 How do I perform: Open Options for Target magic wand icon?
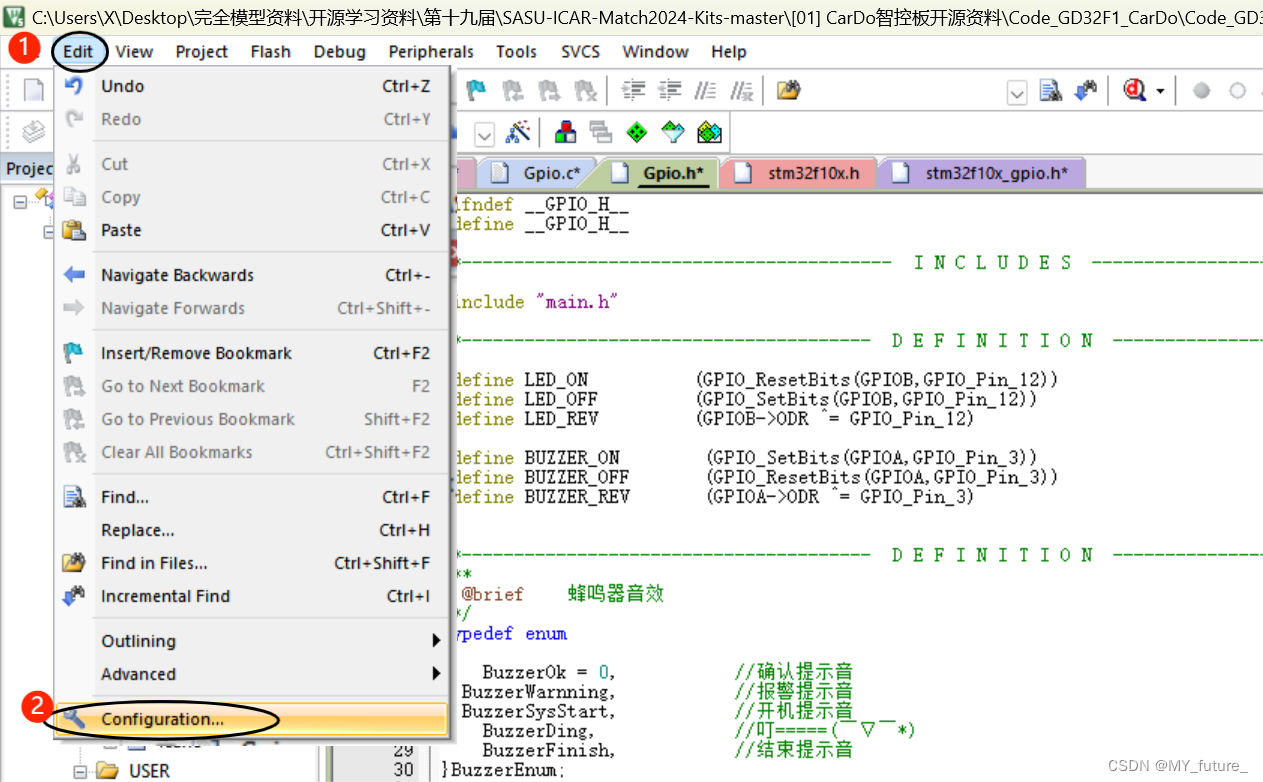click(x=518, y=132)
